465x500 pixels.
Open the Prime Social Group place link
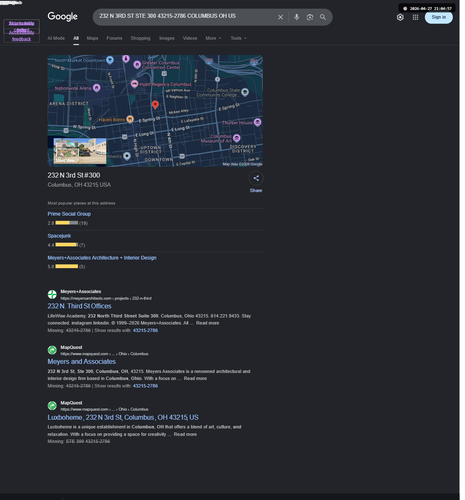(x=70, y=214)
